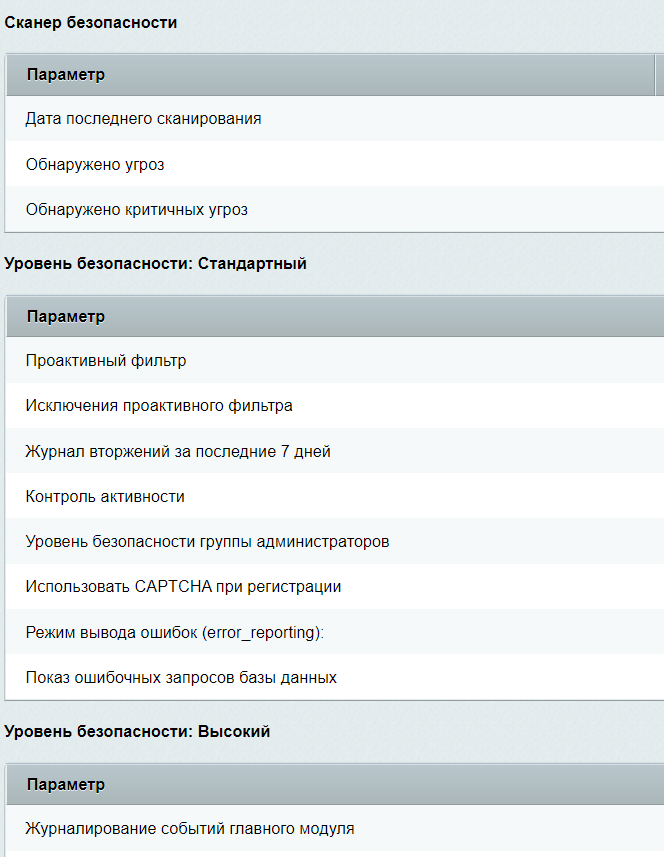Viewport: 664px width, 857px height.
Task: Click the 'Параметр' header in the scanner table
Action: (66, 74)
